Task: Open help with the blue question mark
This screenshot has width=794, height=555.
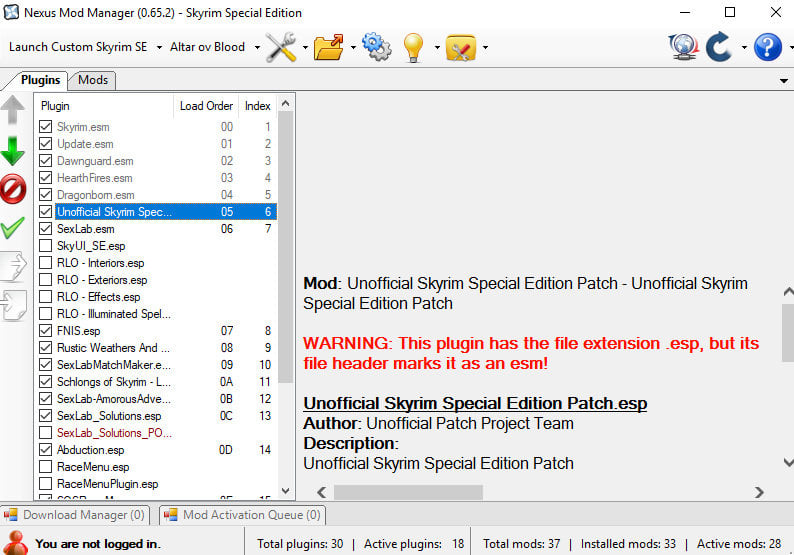Action: pos(768,47)
